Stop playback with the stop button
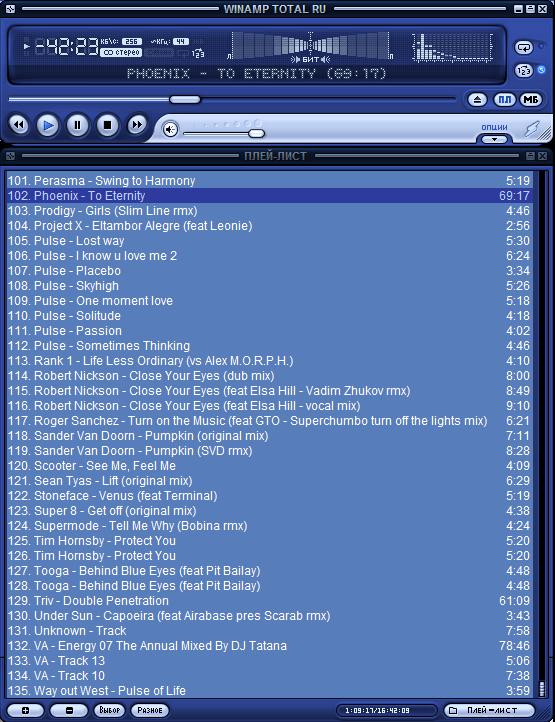The width and height of the screenshot is (555, 722). (x=107, y=125)
